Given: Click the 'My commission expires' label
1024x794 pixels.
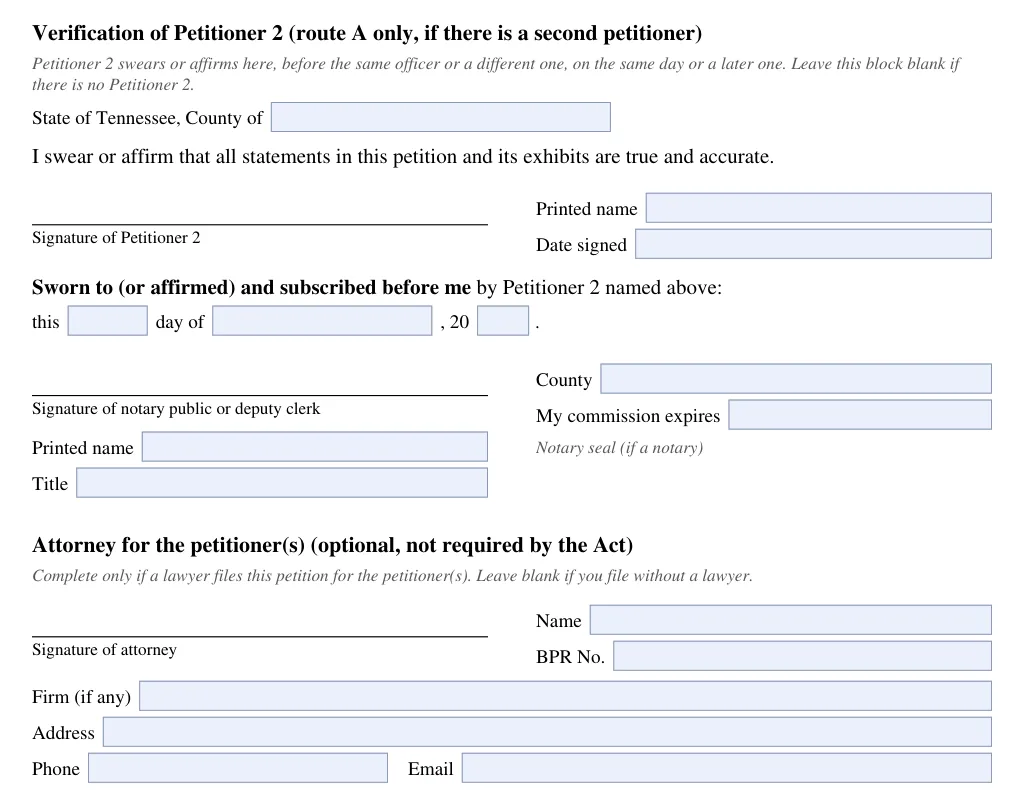Looking at the screenshot, I should (628, 416).
